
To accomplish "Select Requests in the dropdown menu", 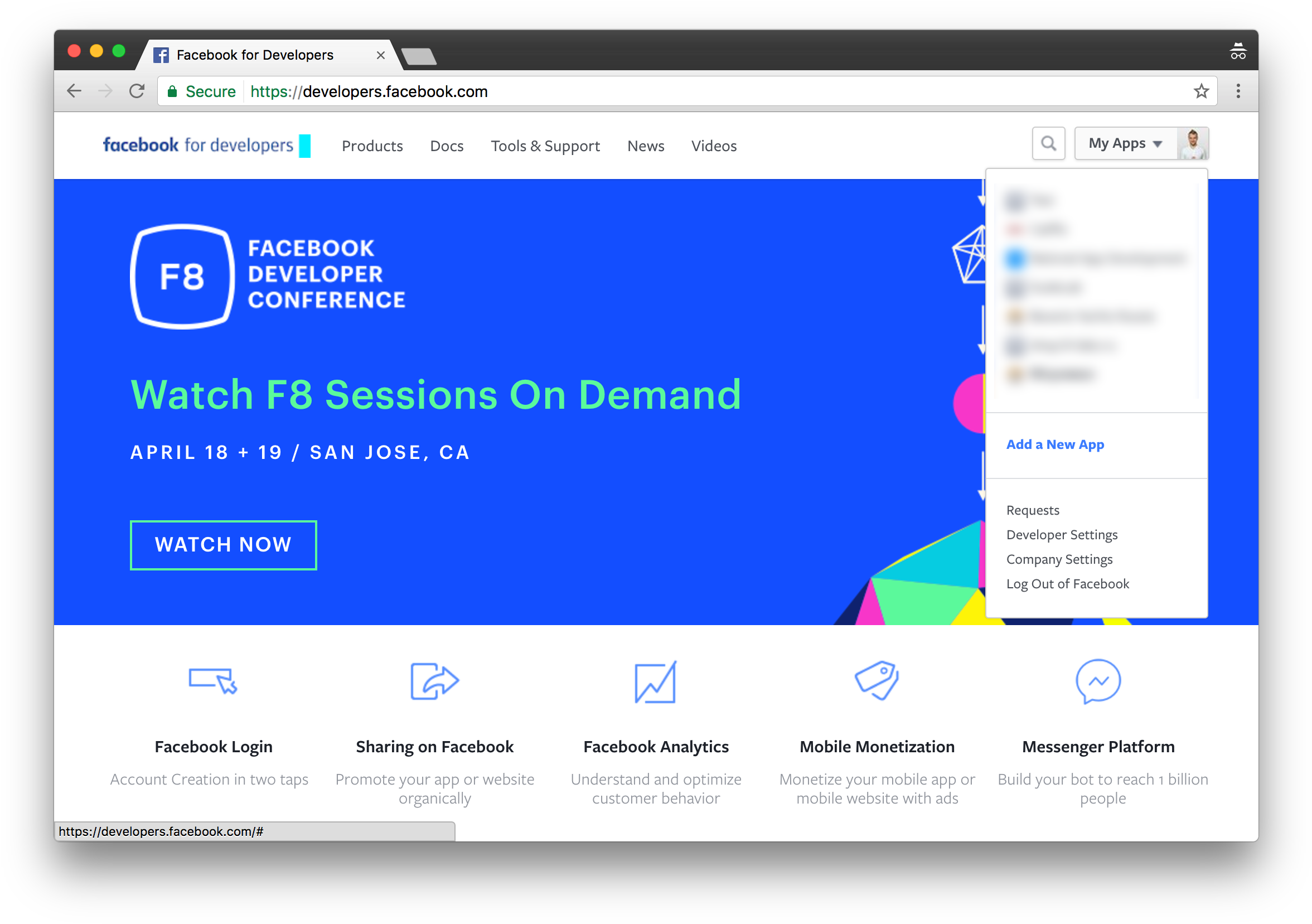I will (x=1033, y=510).
